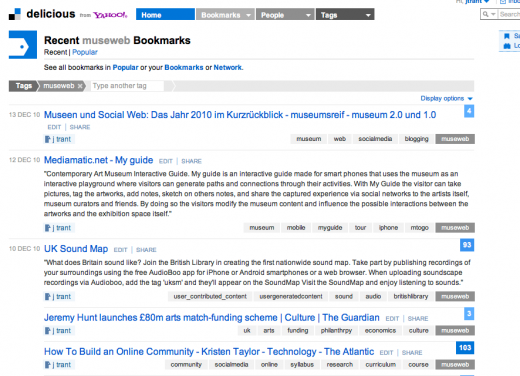Expand the People menu dropdown arrow
The image size is (520, 376).
point(308,15)
